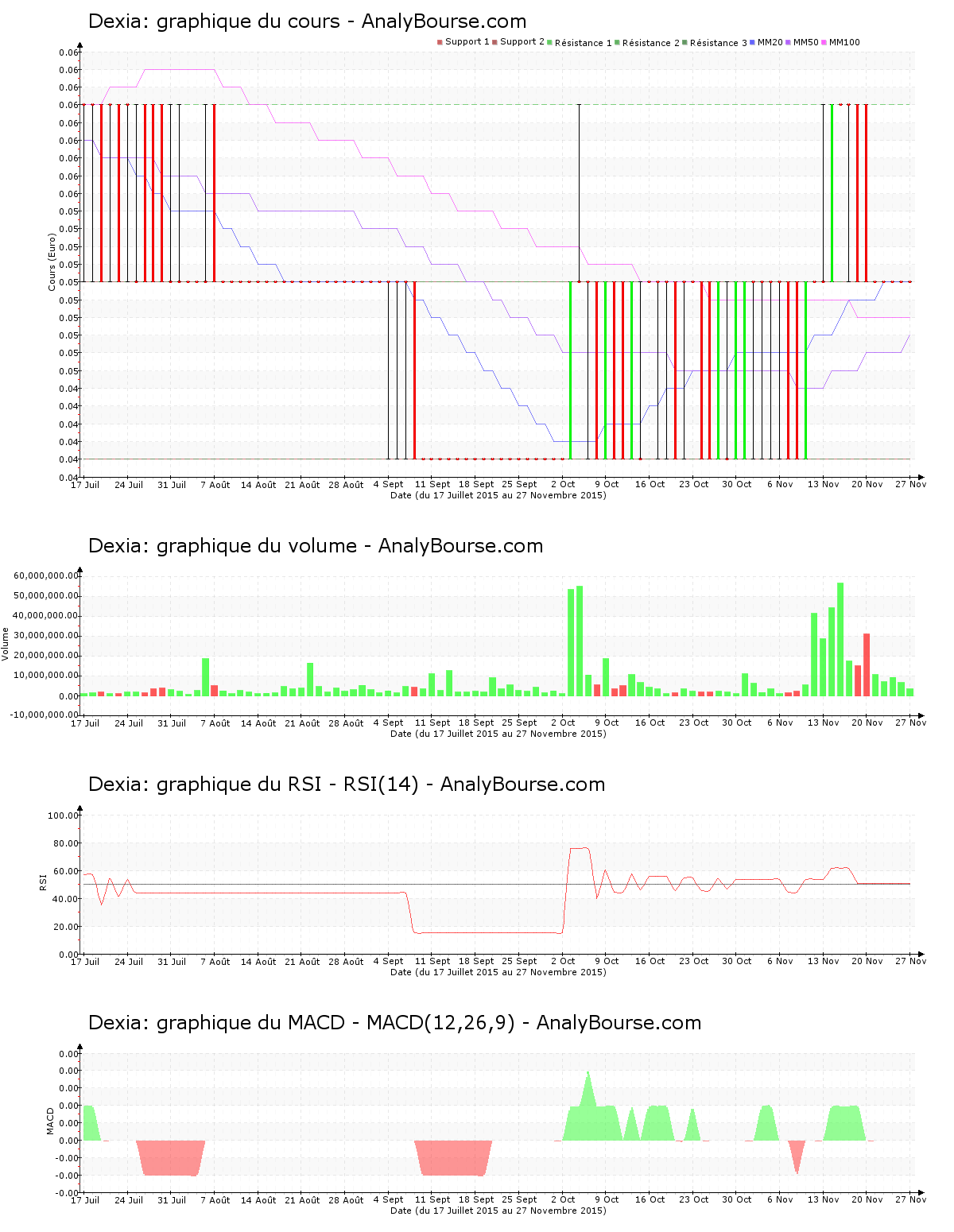
Task: Click '30,000,000.00' on the volume axis
Action: point(46,635)
